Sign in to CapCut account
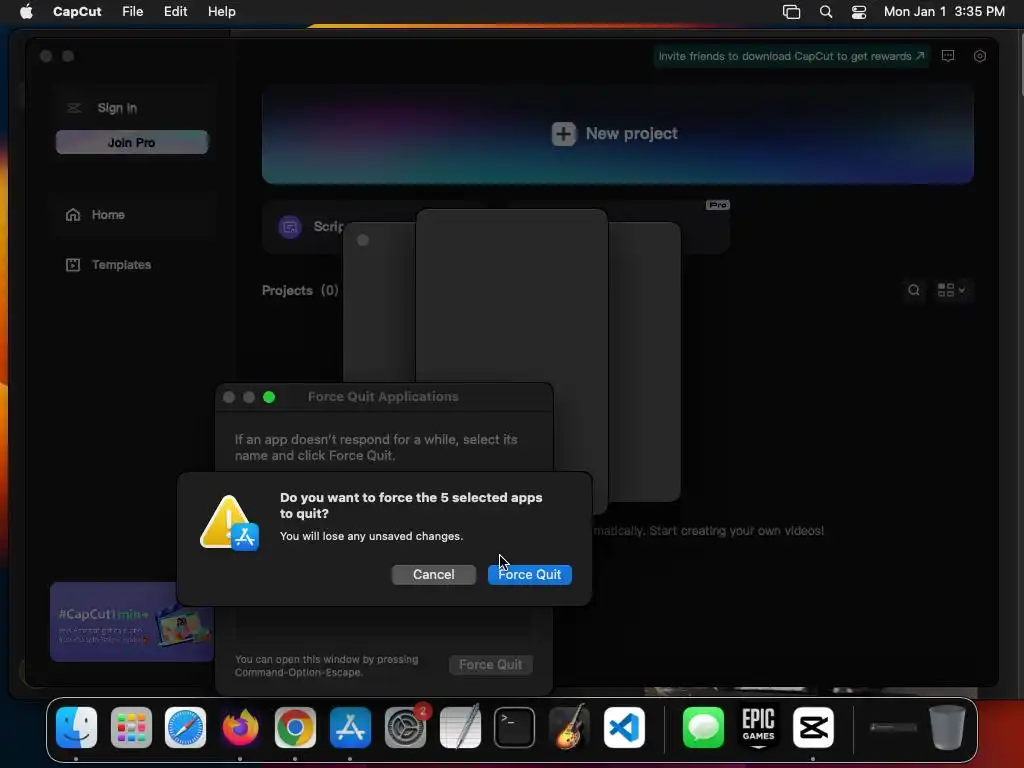This screenshot has height=768, width=1024. pyautogui.click(x=117, y=108)
